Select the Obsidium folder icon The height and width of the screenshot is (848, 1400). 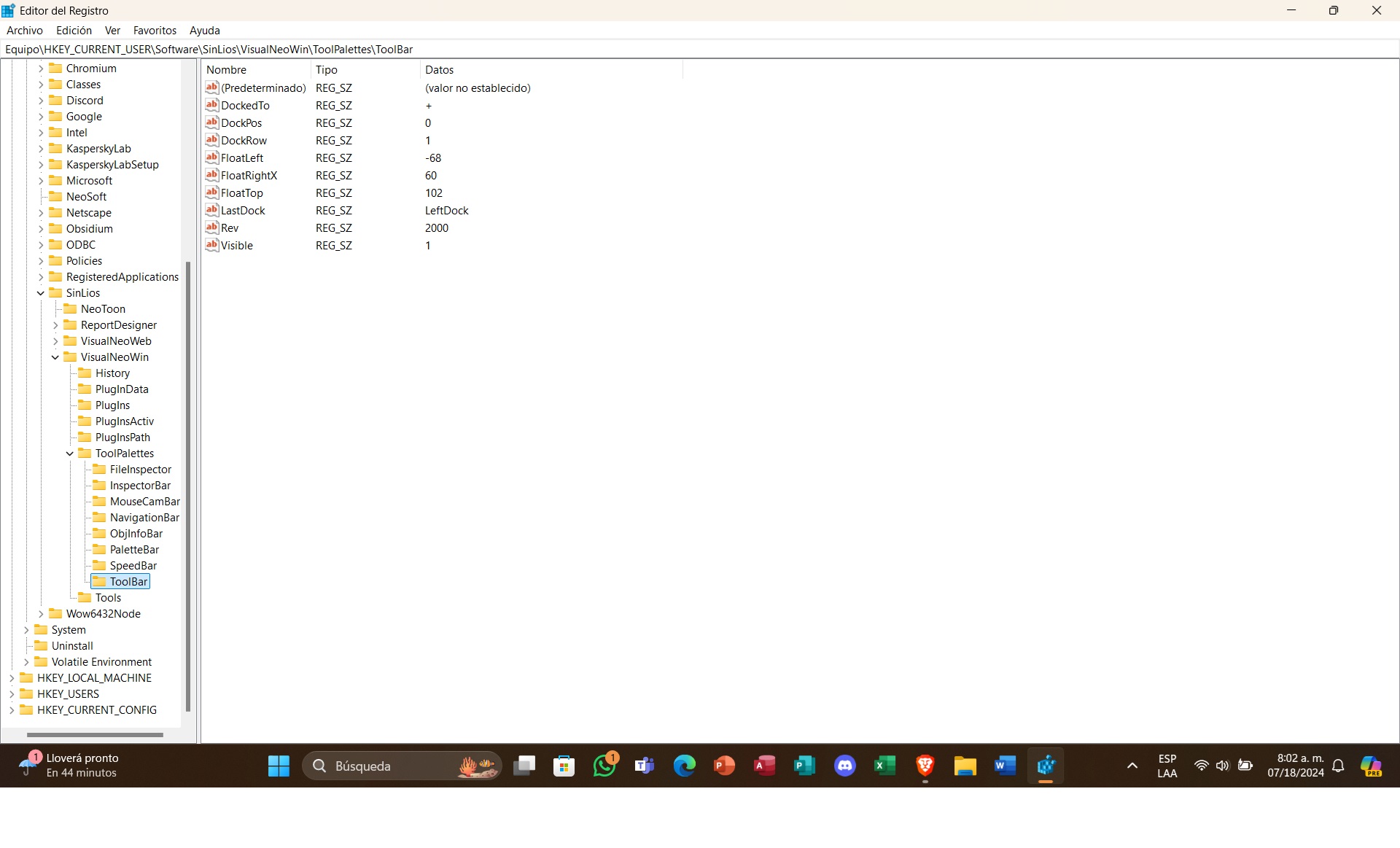tap(55, 229)
